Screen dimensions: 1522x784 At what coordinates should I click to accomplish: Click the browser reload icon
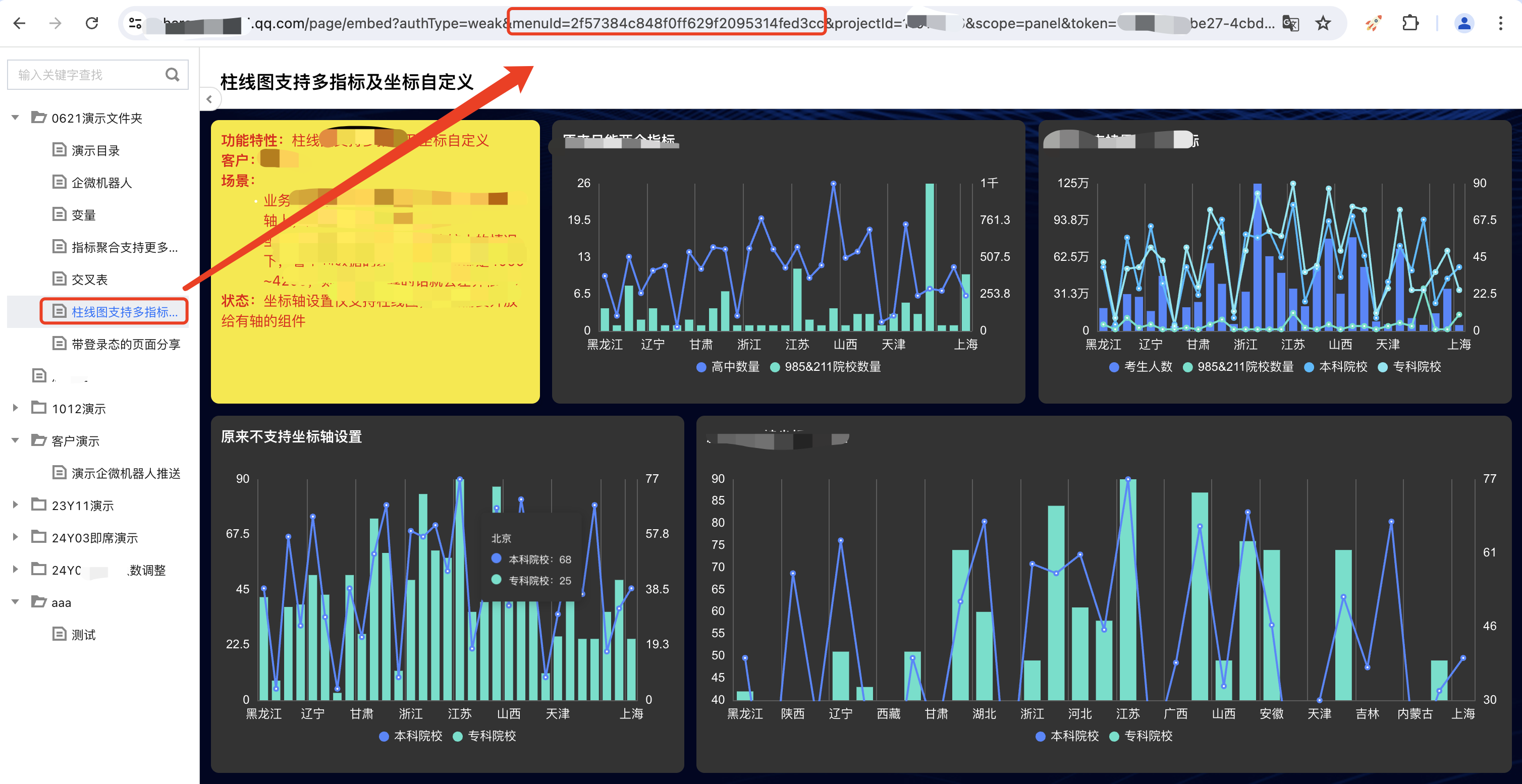91,24
